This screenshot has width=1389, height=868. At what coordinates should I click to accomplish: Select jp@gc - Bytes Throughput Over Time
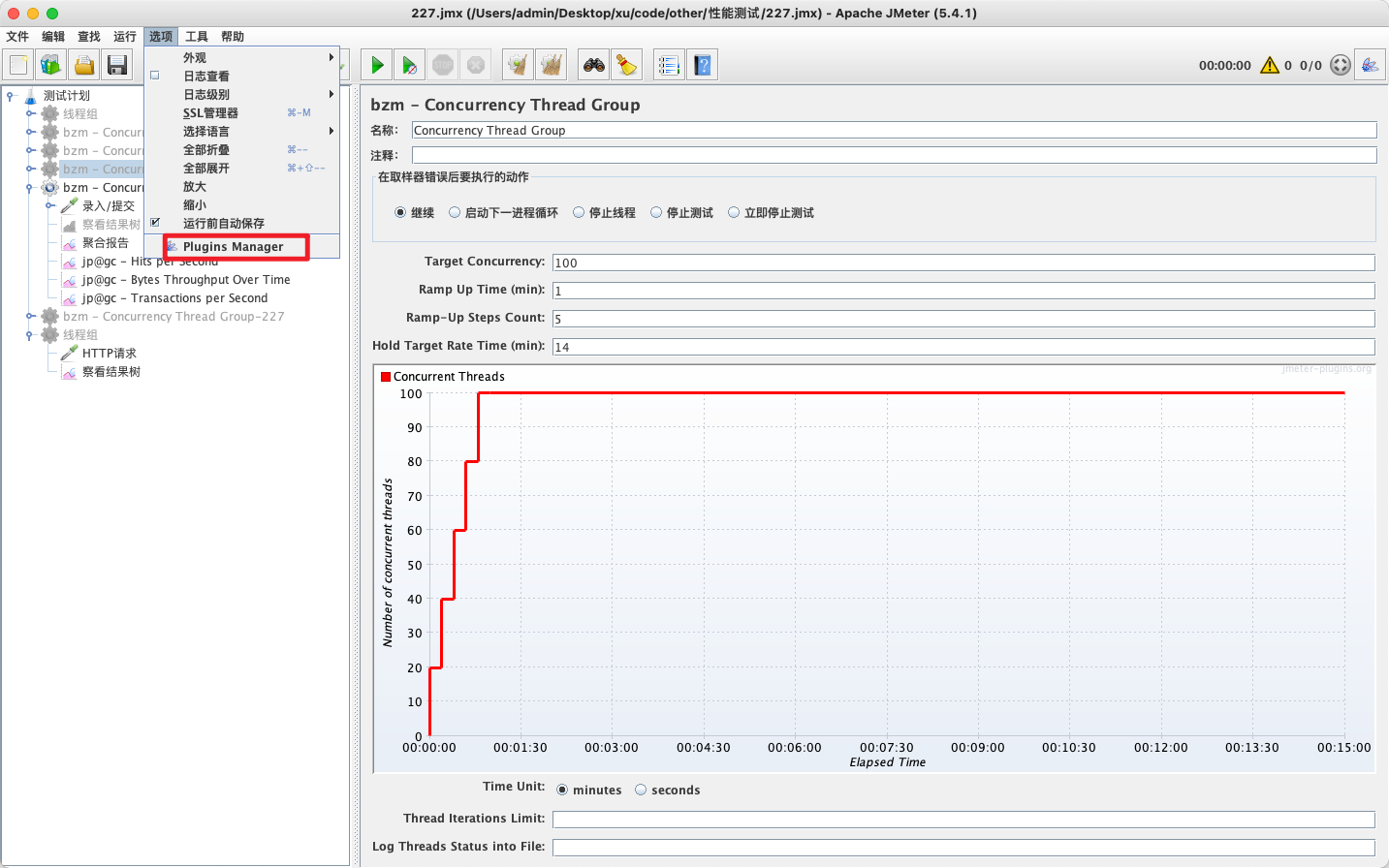click(x=186, y=280)
